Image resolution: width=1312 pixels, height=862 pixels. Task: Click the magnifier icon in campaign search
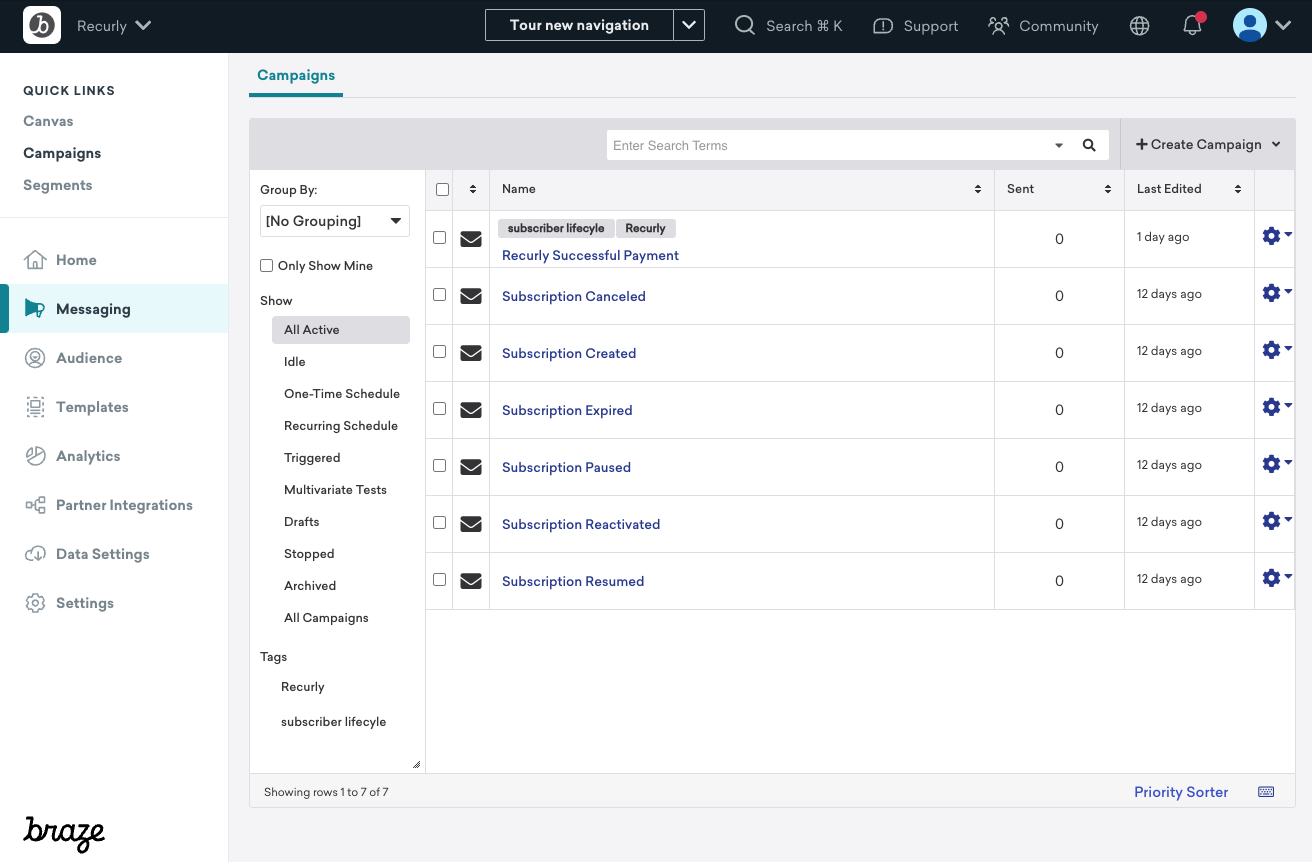coord(1089,146)
